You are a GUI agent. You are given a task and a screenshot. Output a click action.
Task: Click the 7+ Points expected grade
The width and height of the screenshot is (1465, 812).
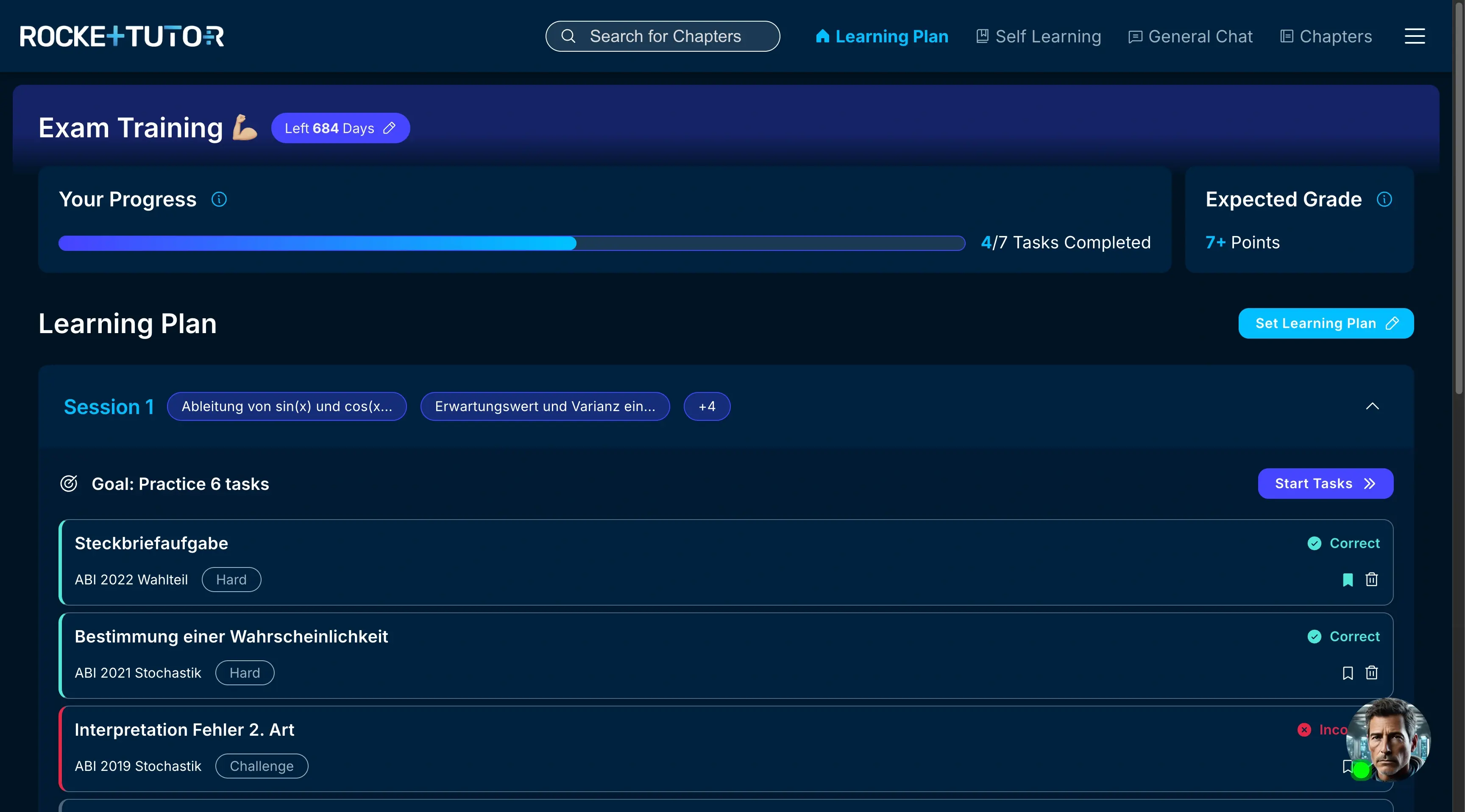tap(1242, 243)
